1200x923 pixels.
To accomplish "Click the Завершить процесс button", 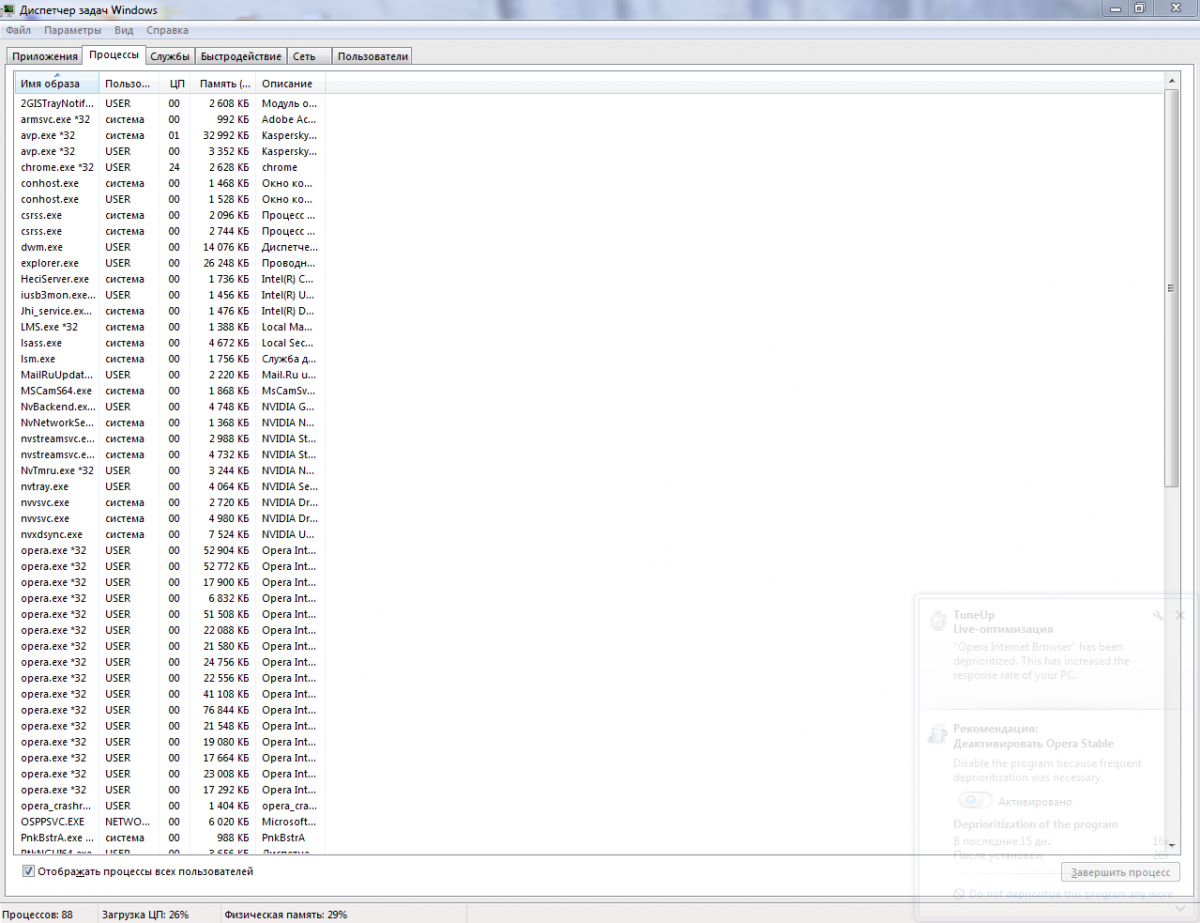I will tap(1120, 872).
